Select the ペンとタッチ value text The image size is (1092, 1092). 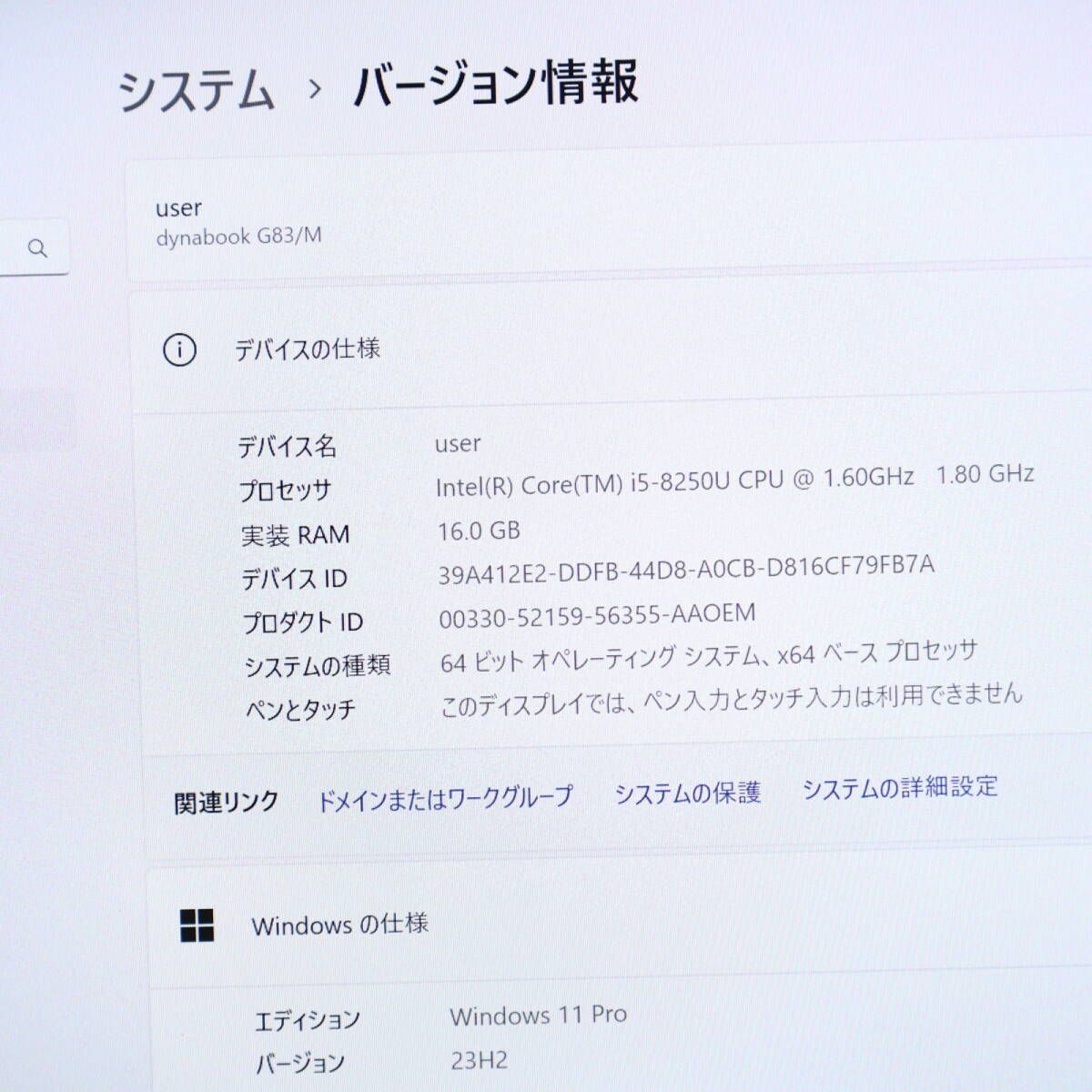click(732, 699)
